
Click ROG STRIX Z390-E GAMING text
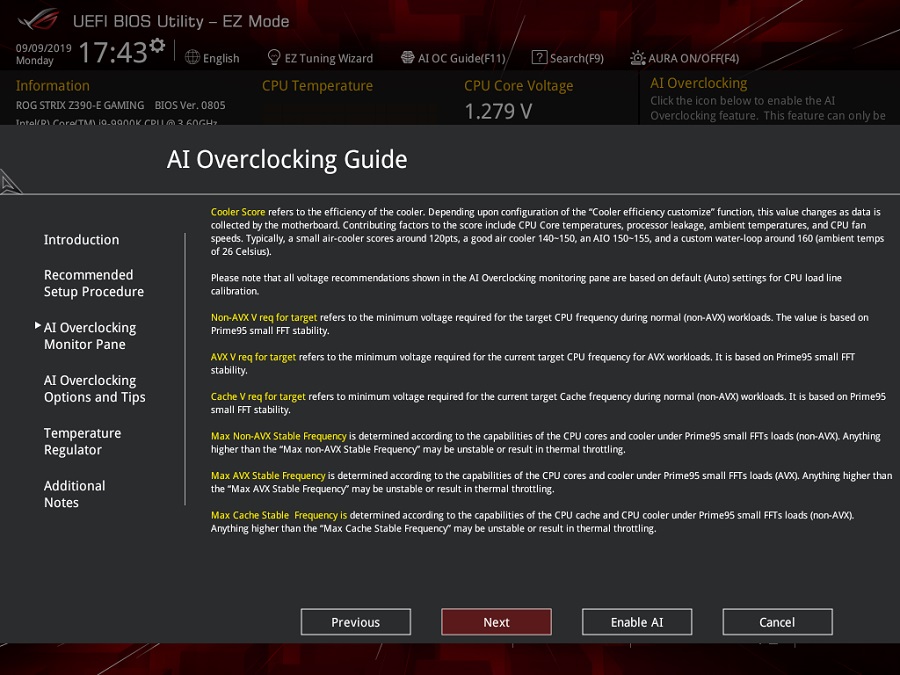(x=80, y=105)
